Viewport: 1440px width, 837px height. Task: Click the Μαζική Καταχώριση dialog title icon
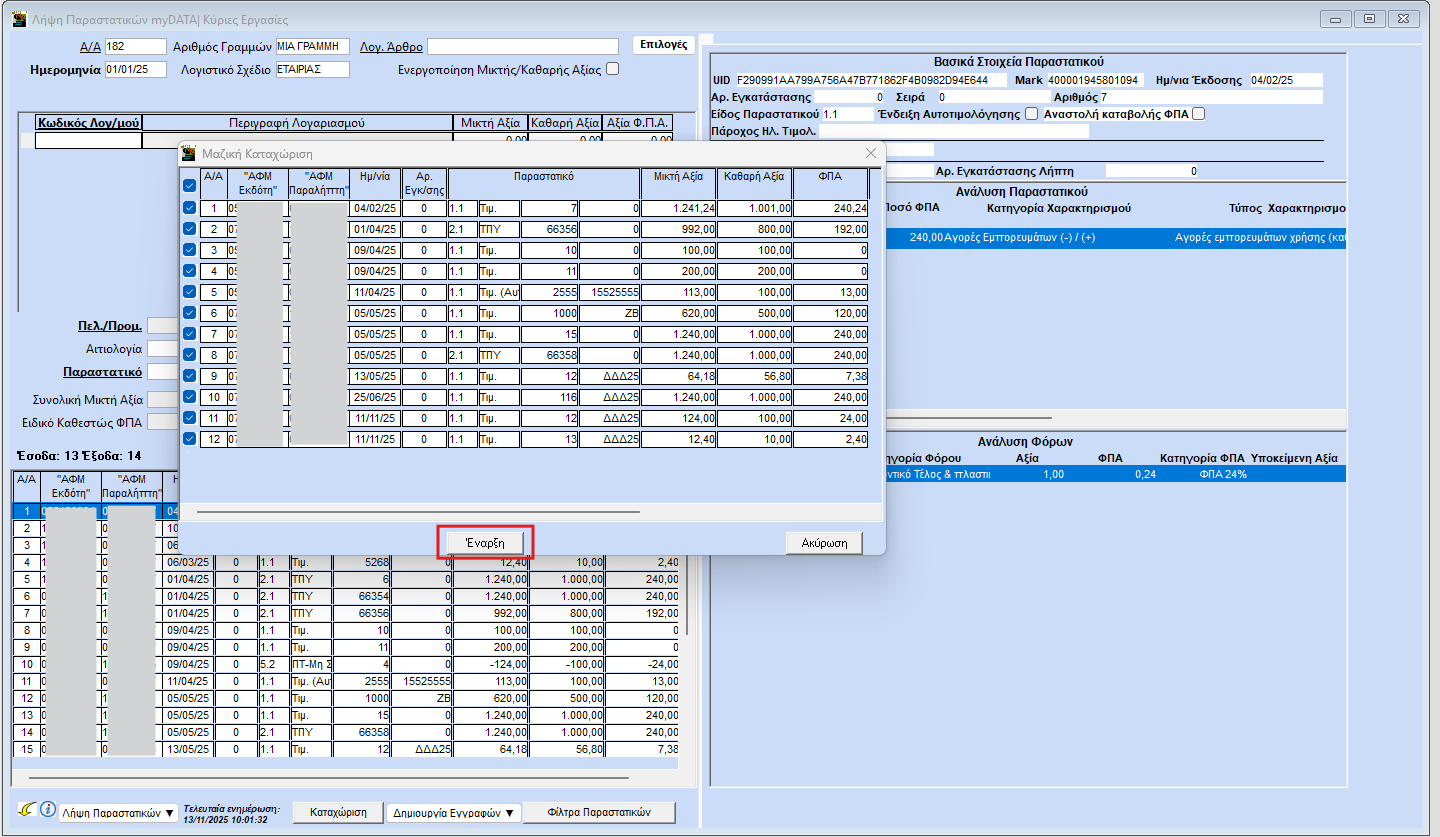click(x=189, y=153)
